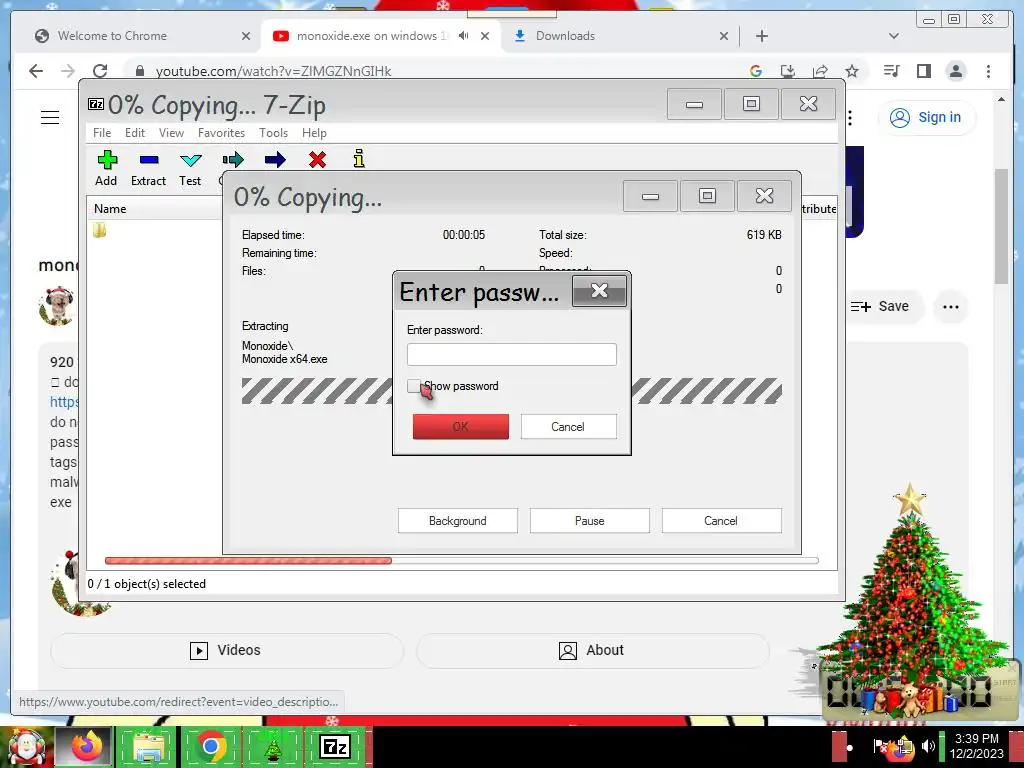This screenshot has height=768, width=1024.
Task: Select the folder icon in the 7-Zip file list
Action: [x=99, y=230]
